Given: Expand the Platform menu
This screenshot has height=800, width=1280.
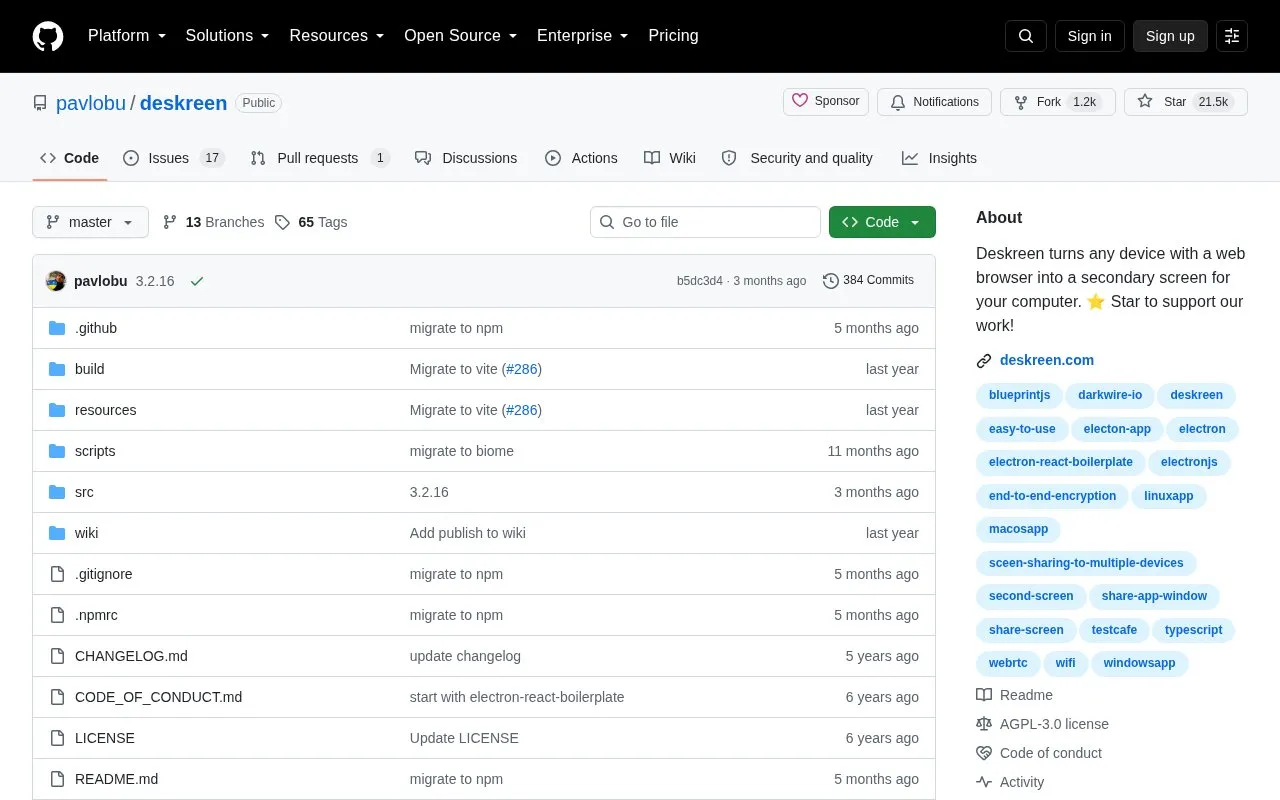Looking at the screenshot, I should [x=127, y=36].
